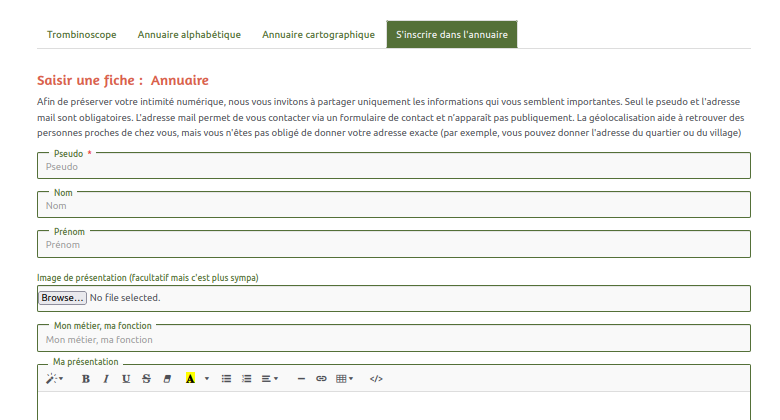Click the eraser remove-formatting icon
The width and height of the screenshot is (780, 420).
pyautogui.click(x=167, y=379)
